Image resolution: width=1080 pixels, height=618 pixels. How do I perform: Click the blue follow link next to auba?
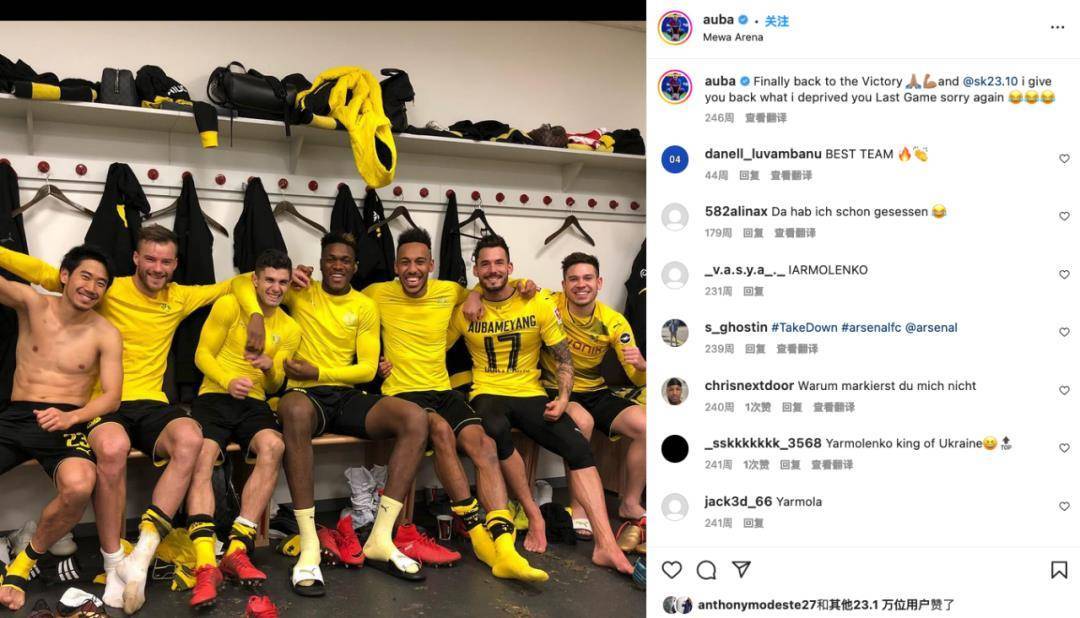click(x=776, y=21)
